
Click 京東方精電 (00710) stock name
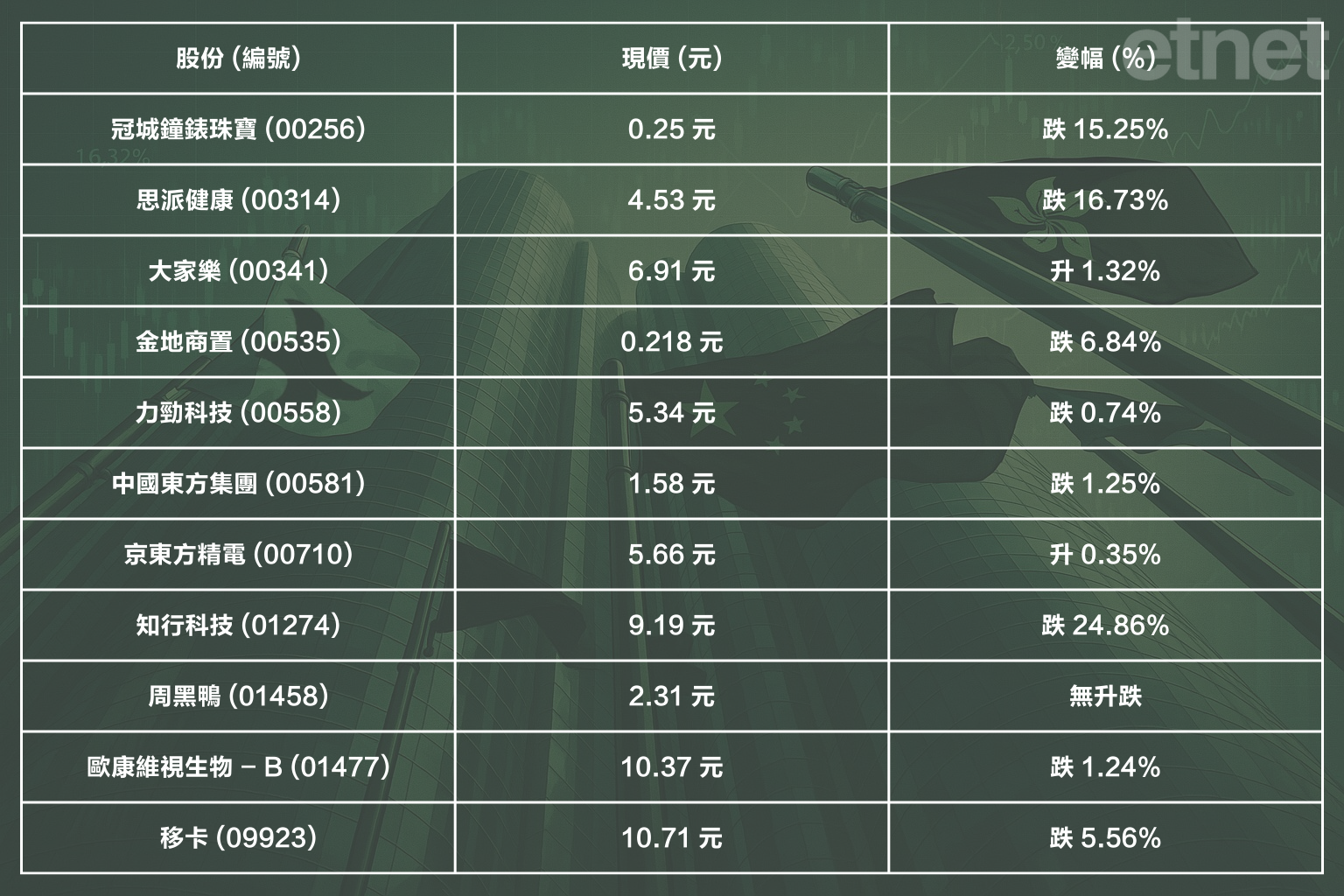[x=238, y=555]
